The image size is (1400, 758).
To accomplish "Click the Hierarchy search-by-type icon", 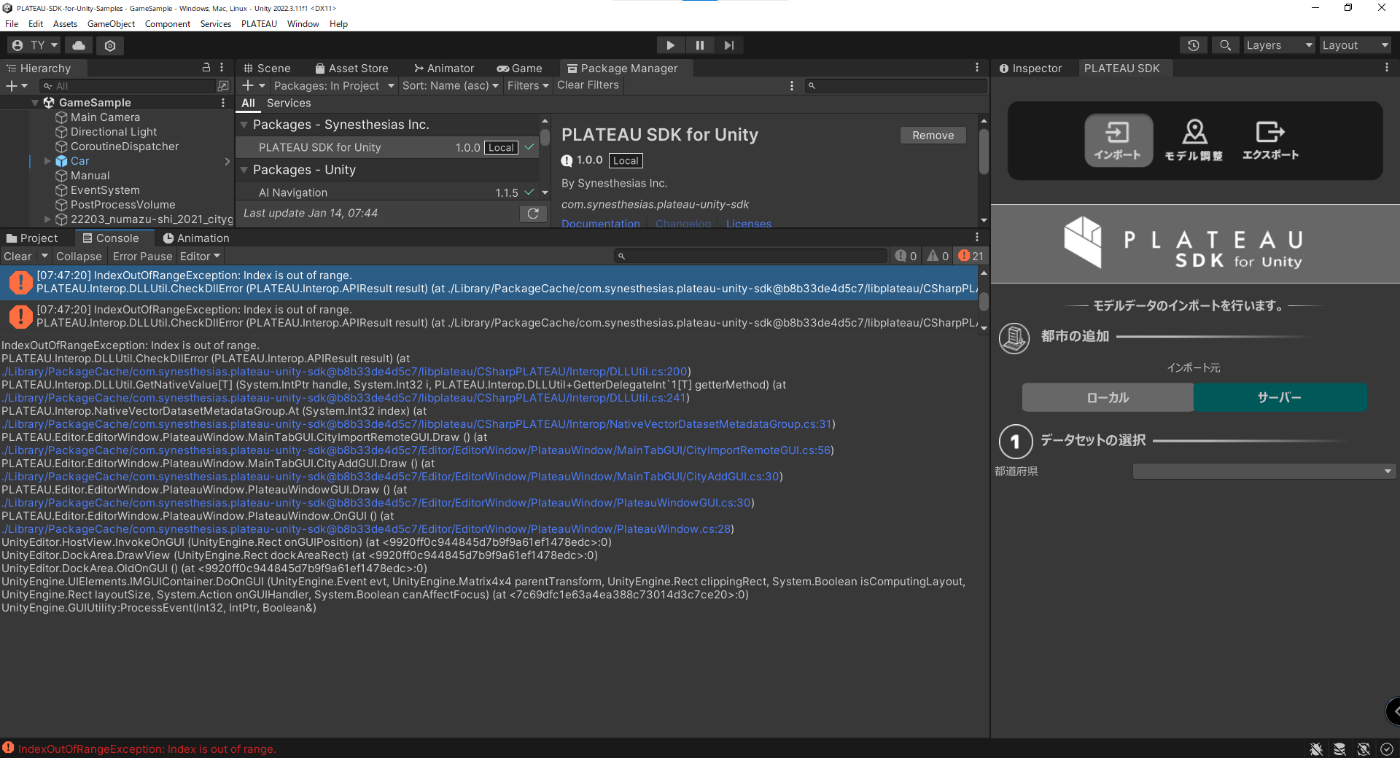I will (223, 86).
